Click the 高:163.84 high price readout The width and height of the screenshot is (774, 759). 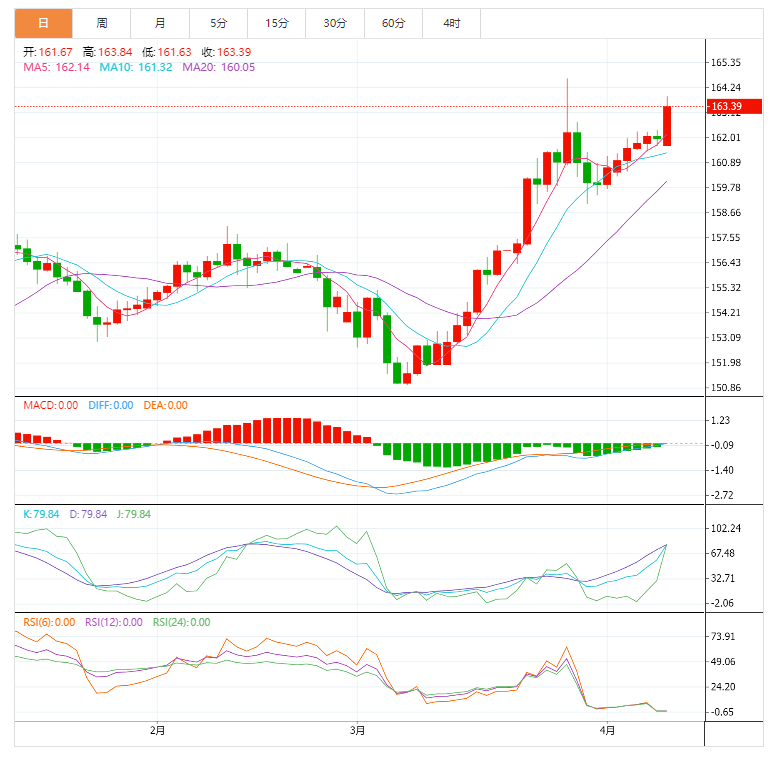coord(107,52)
